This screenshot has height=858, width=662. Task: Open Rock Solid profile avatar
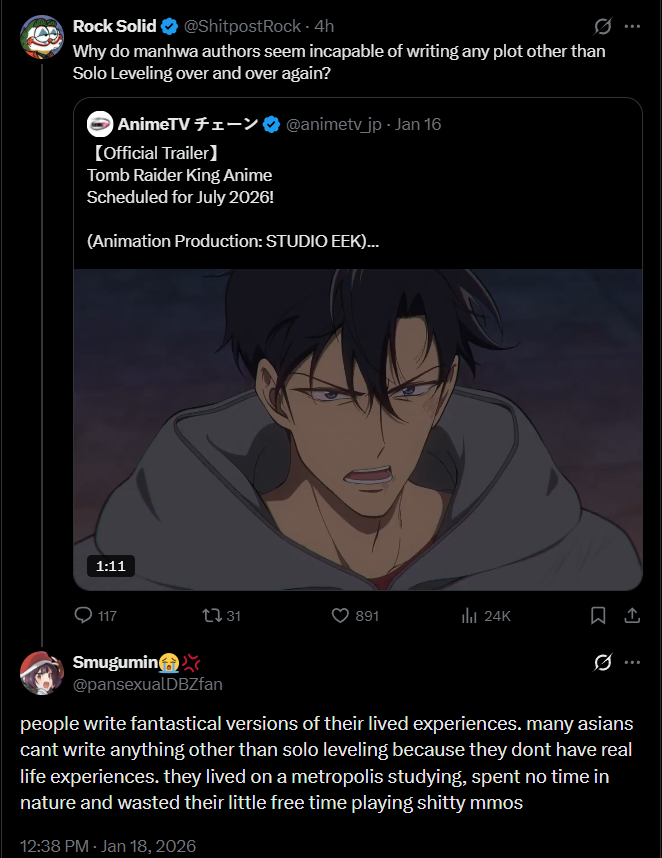coord(42,38)
